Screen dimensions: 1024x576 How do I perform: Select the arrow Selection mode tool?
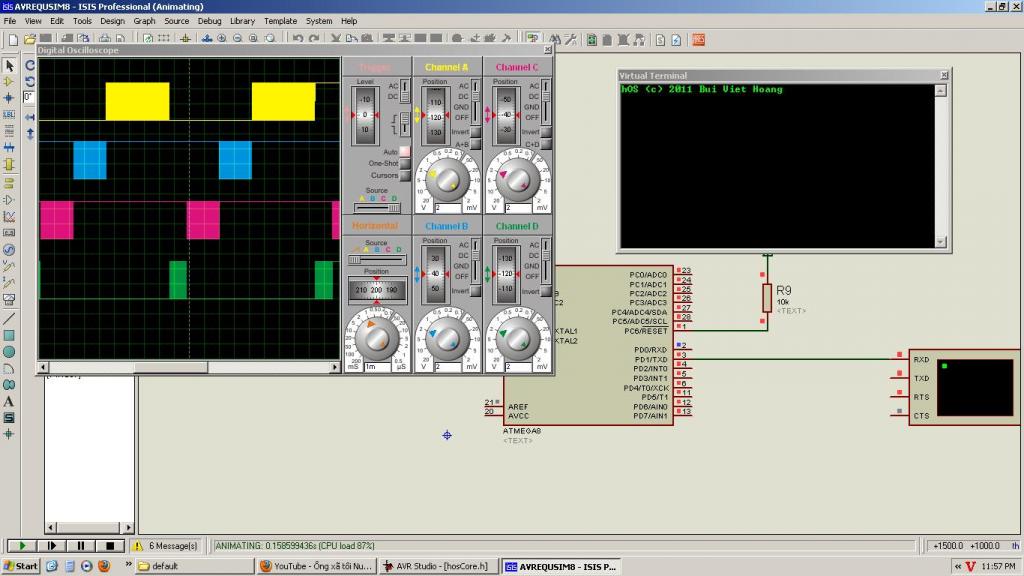click(x=9, y=65)
